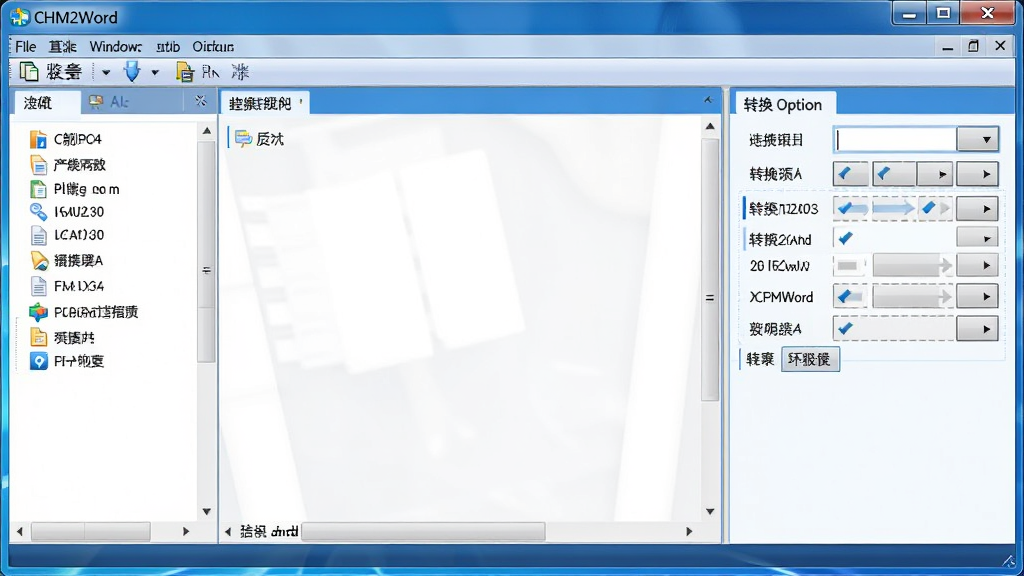Select the '殠援共' tree item
1024x576 pixels.
coord(74,338)
